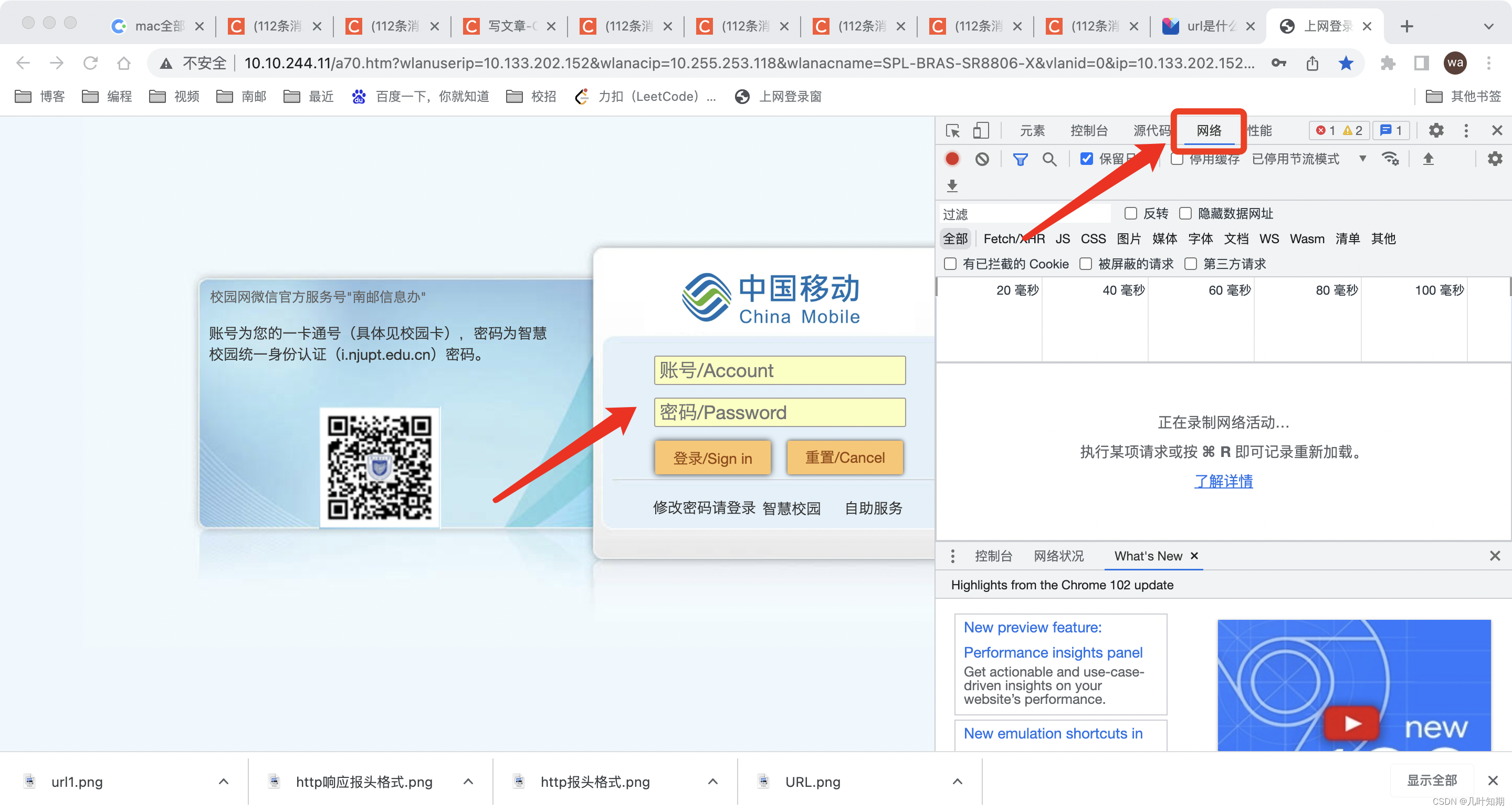Click the import HAR upload icon
This screenshot has width=1512, height=811.
click(x=1428, y=159)
